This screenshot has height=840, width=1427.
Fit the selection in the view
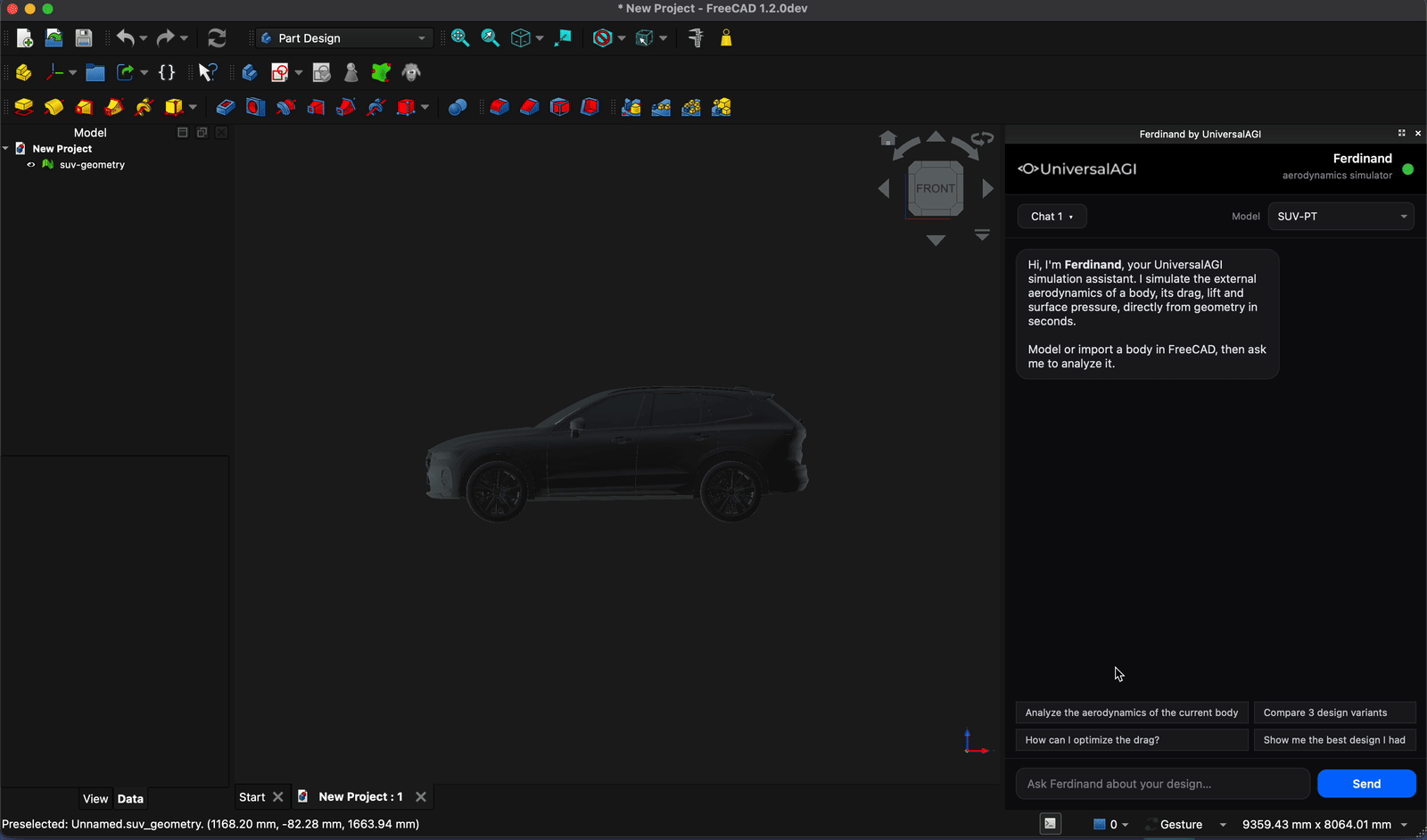point(491,38)
